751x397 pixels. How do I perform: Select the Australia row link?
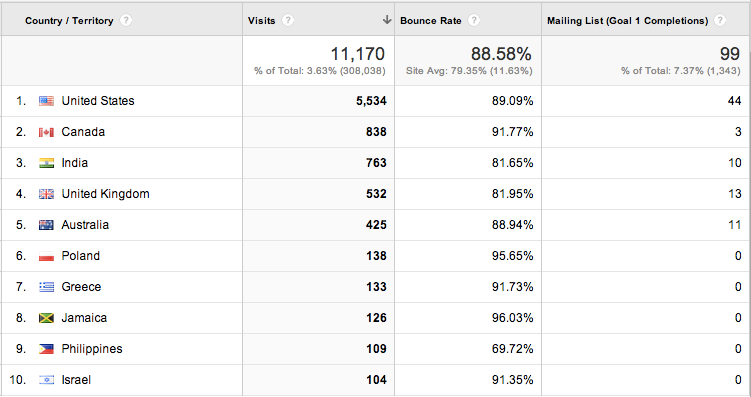point(85,225)
